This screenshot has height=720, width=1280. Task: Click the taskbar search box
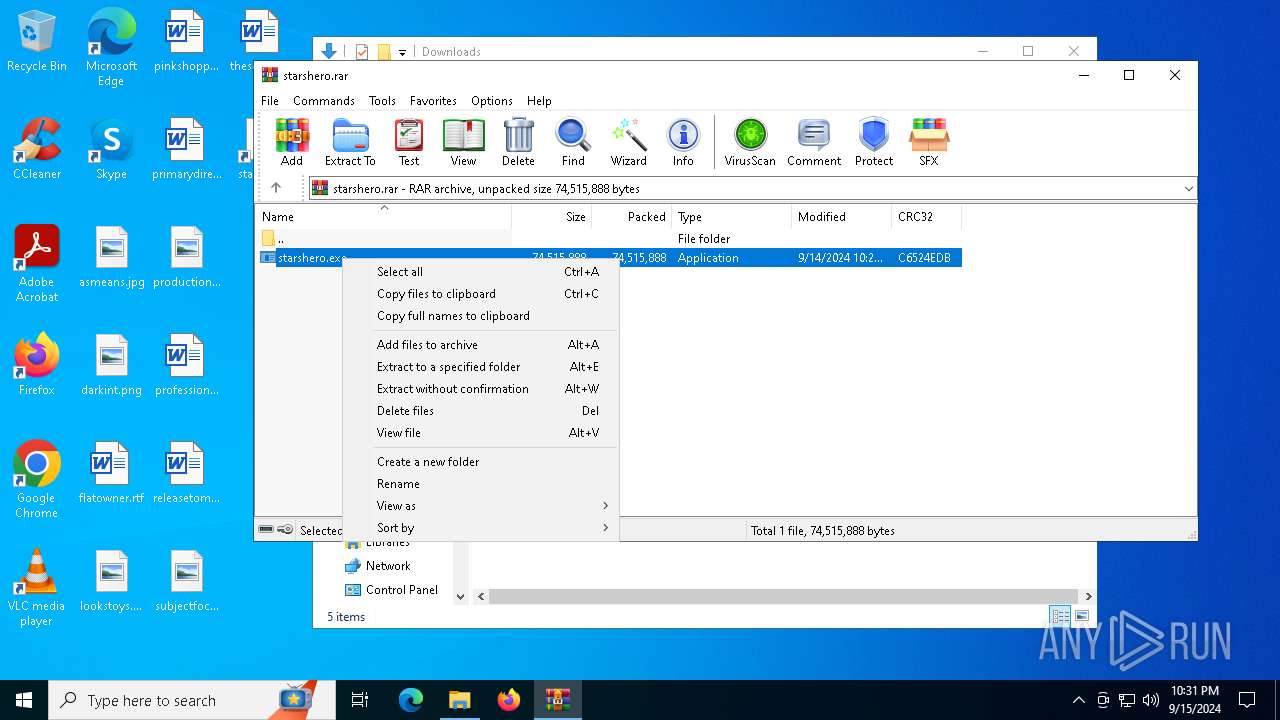point(192,700)
